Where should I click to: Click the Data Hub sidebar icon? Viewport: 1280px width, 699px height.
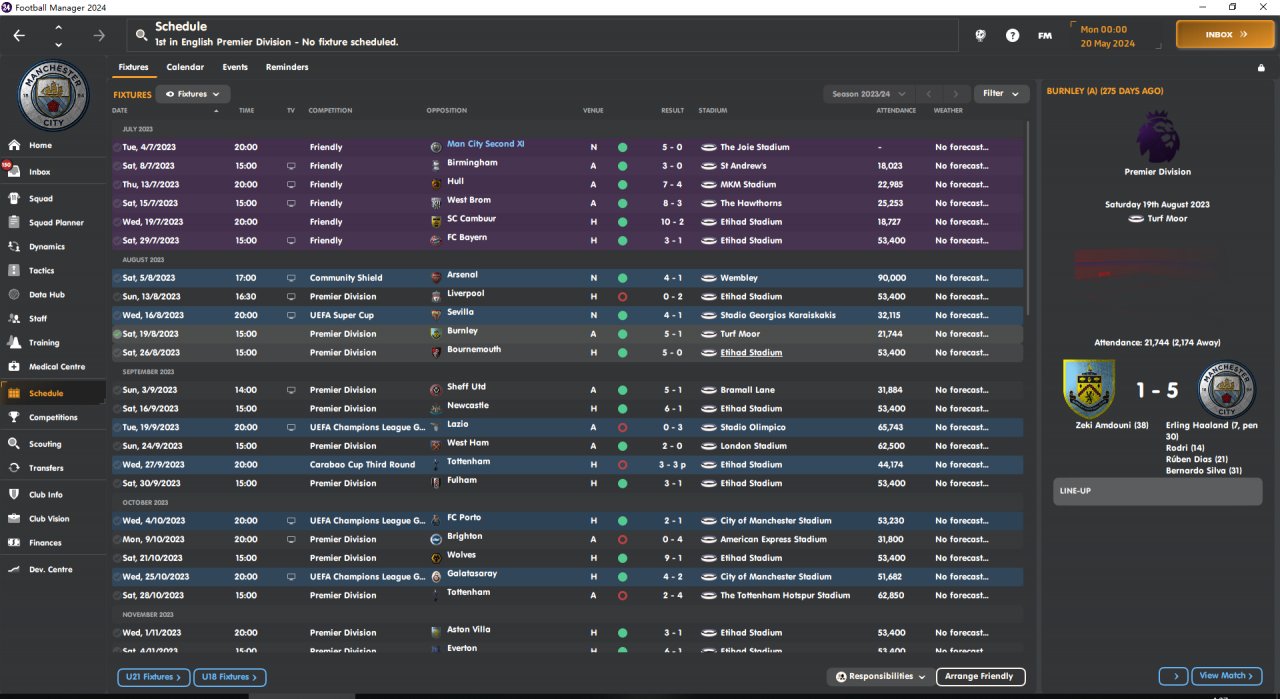coord(14,295)
